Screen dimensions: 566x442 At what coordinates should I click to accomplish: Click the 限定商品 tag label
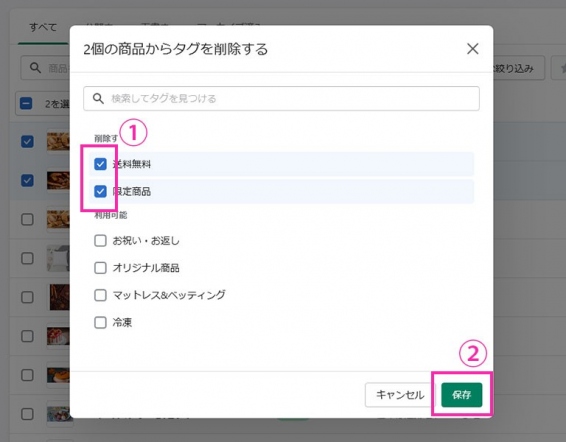pyautogui.click(x=132, y=191)
